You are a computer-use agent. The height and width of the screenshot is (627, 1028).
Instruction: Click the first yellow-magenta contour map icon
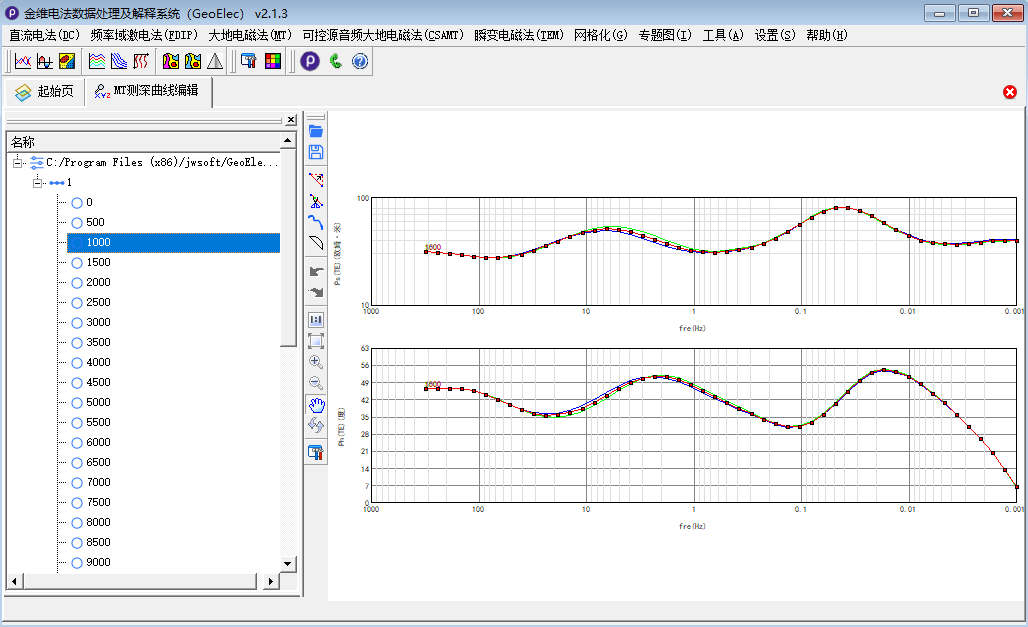tap(170, 61)
